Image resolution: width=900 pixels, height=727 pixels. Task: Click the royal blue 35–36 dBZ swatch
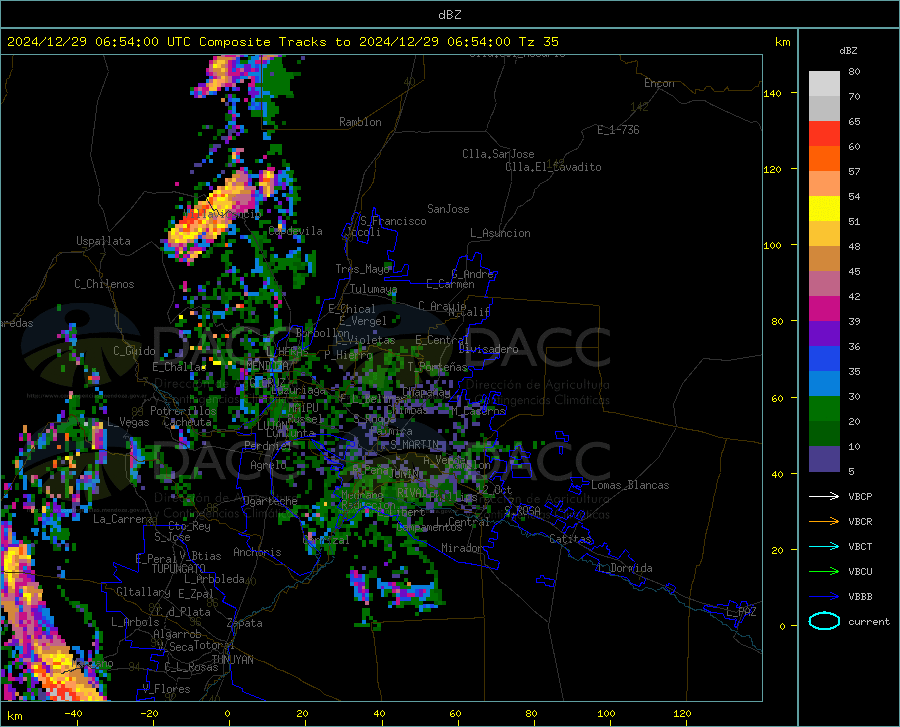[824, 359]
